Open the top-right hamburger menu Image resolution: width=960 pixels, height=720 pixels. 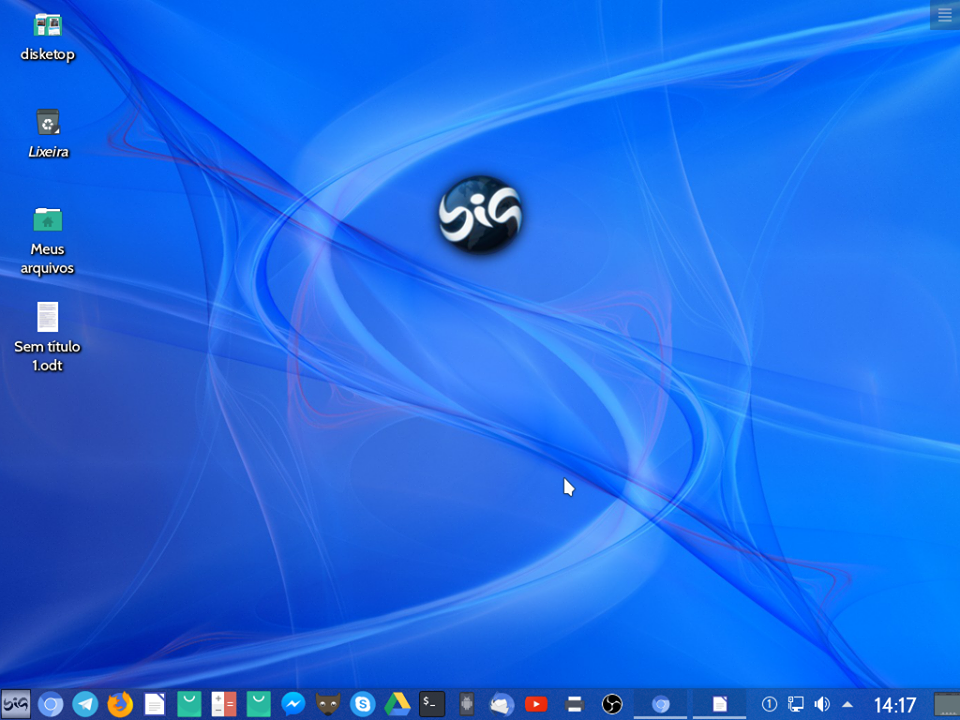point(944,14)
